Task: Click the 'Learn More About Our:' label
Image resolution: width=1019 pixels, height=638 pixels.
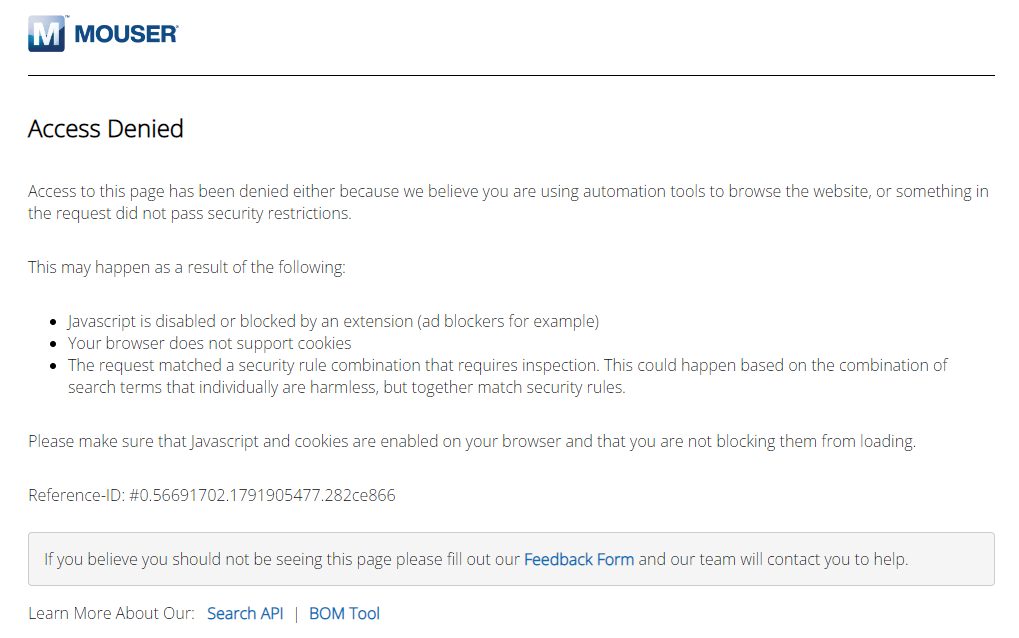Action: point(111,613)
